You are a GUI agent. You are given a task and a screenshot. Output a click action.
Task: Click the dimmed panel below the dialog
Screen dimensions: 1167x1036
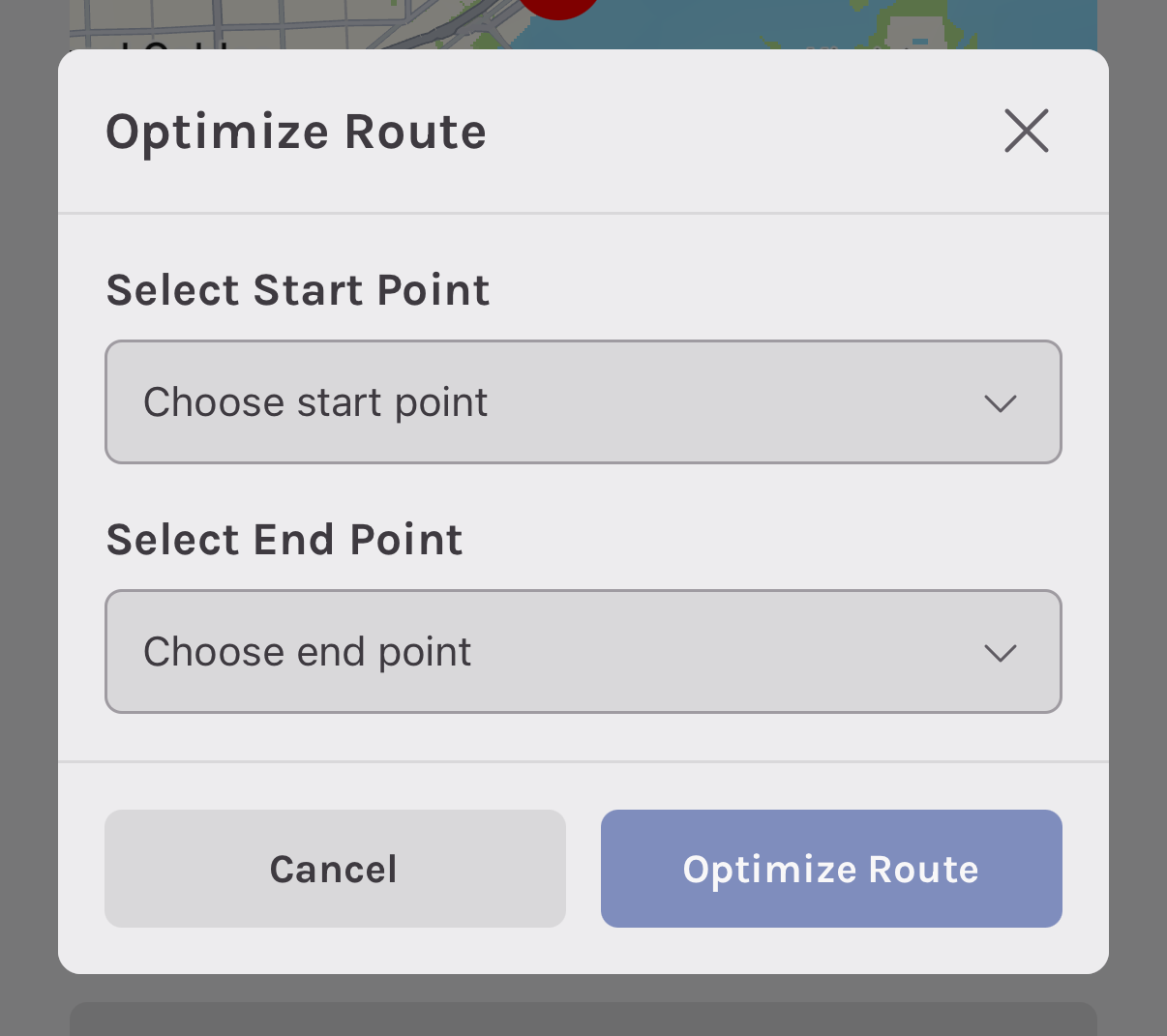tap(583, 1021)
